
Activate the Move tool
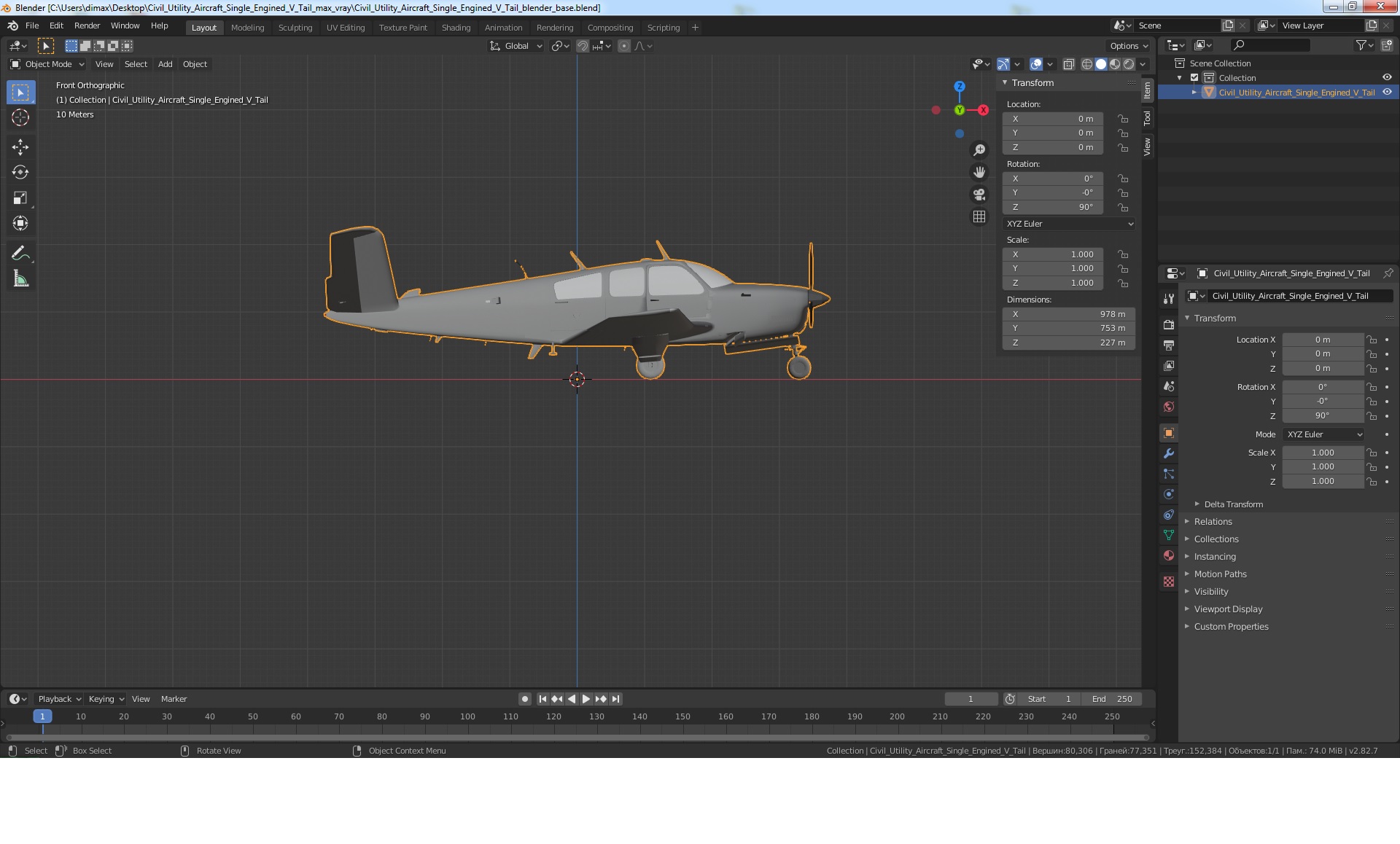20,147
